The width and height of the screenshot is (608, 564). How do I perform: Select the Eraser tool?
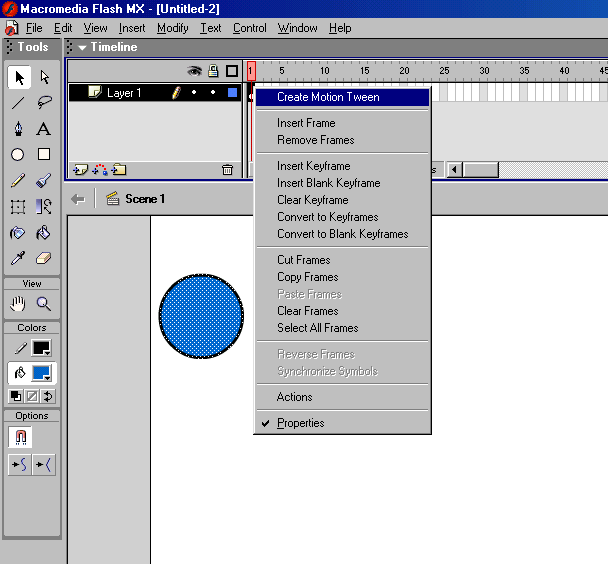(44, 259)
